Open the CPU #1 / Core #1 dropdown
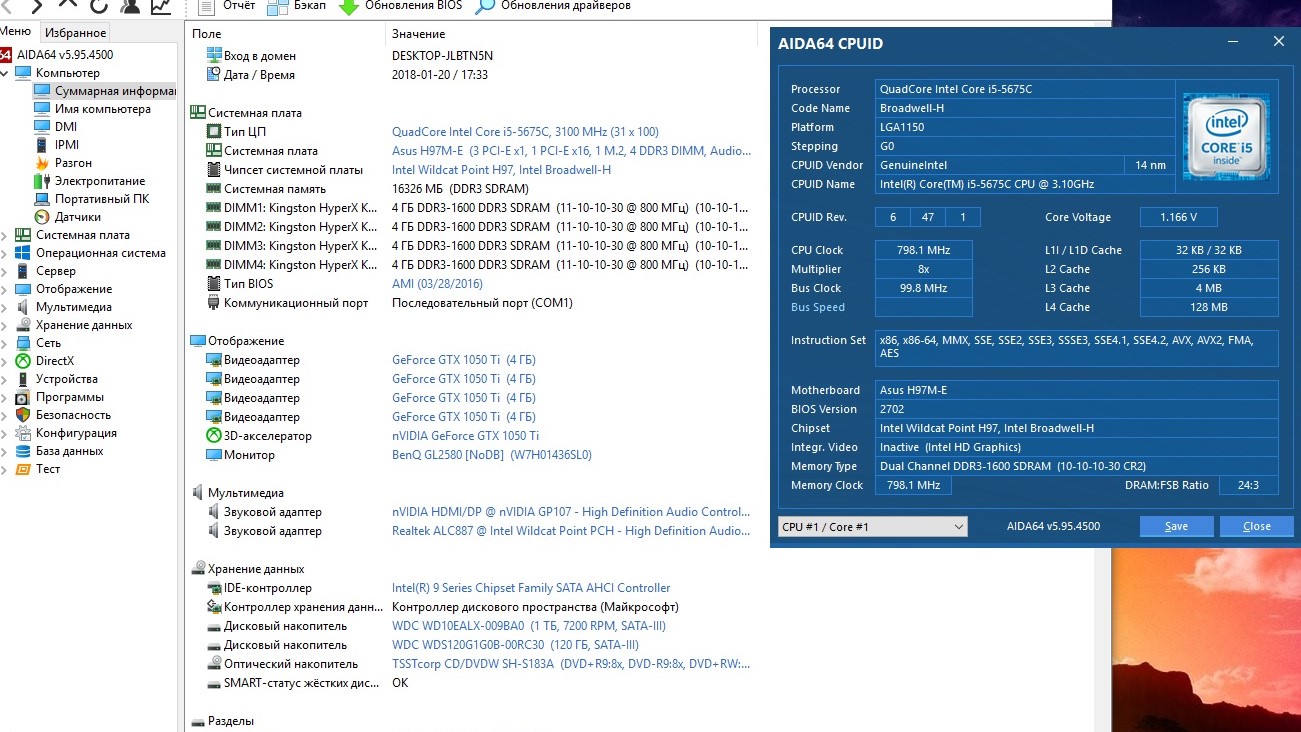The width and height of the screenshot is (1301, 732). (x=873, y=527)
